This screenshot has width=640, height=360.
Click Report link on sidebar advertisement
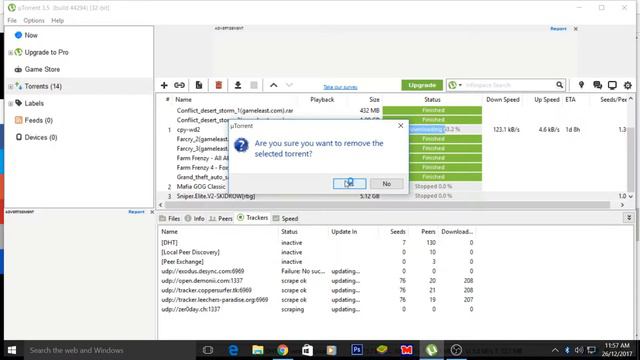136,212
